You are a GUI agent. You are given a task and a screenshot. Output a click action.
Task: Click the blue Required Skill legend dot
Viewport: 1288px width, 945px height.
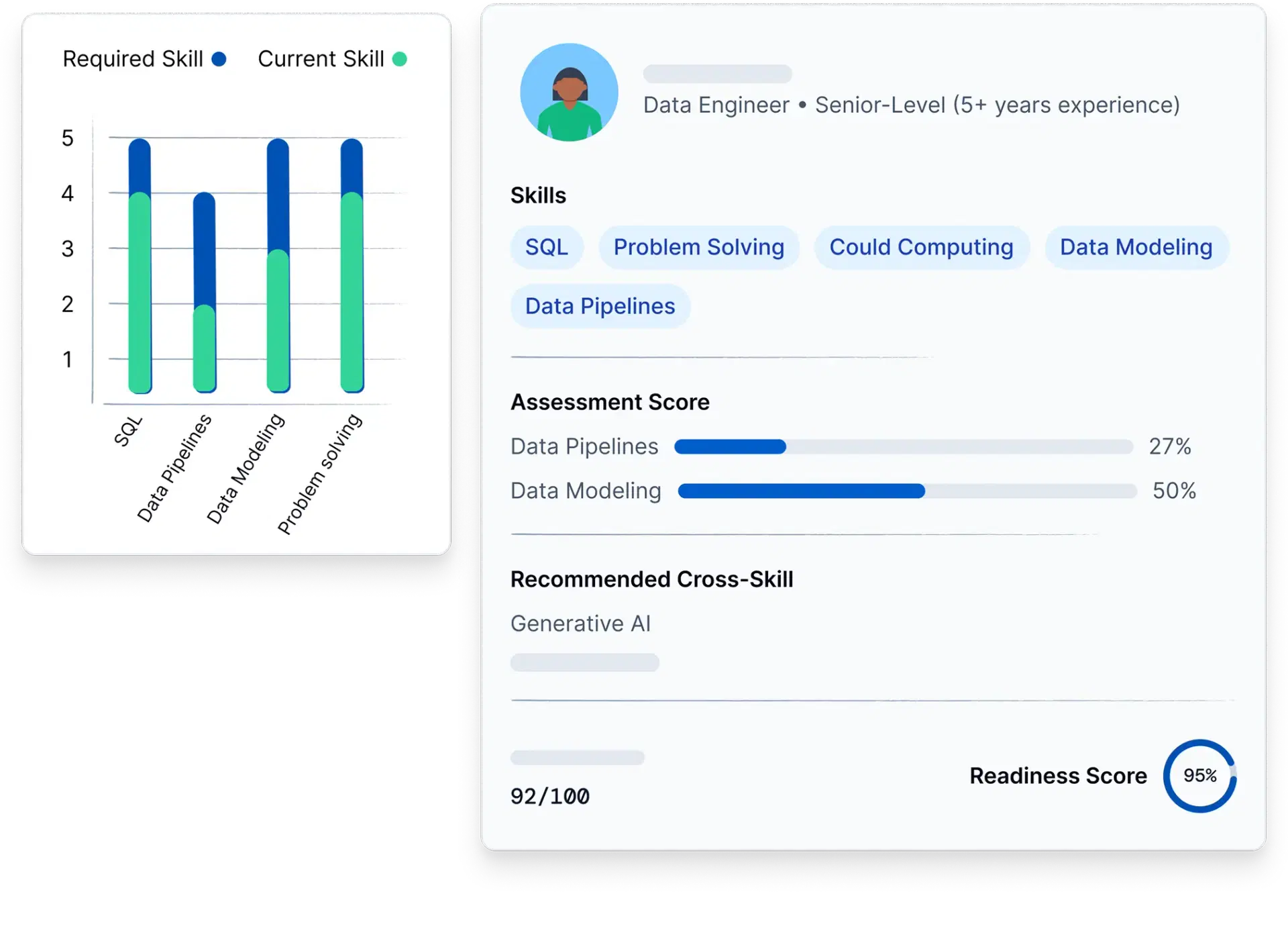[x=217, y=59]
